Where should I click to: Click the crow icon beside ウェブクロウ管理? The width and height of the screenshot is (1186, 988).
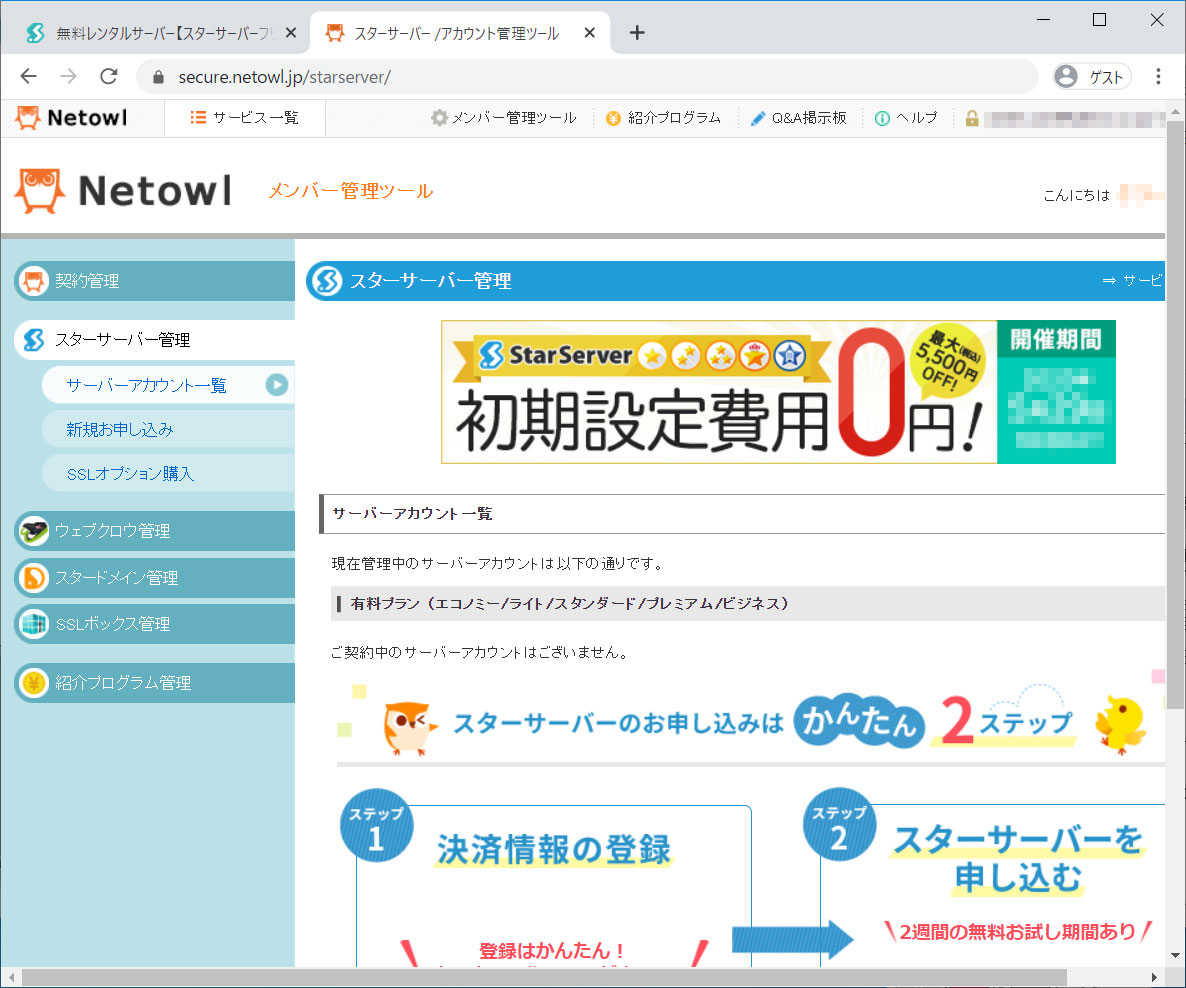pos(33,531)
